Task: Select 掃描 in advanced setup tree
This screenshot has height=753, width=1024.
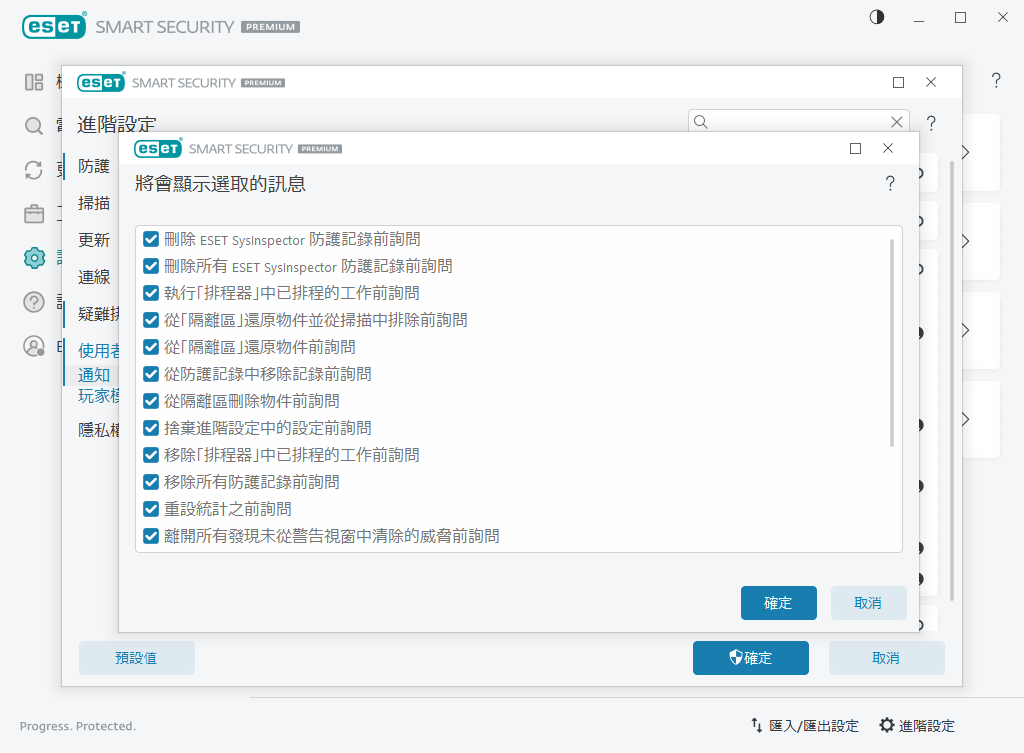Action: [x=93, y=203]
